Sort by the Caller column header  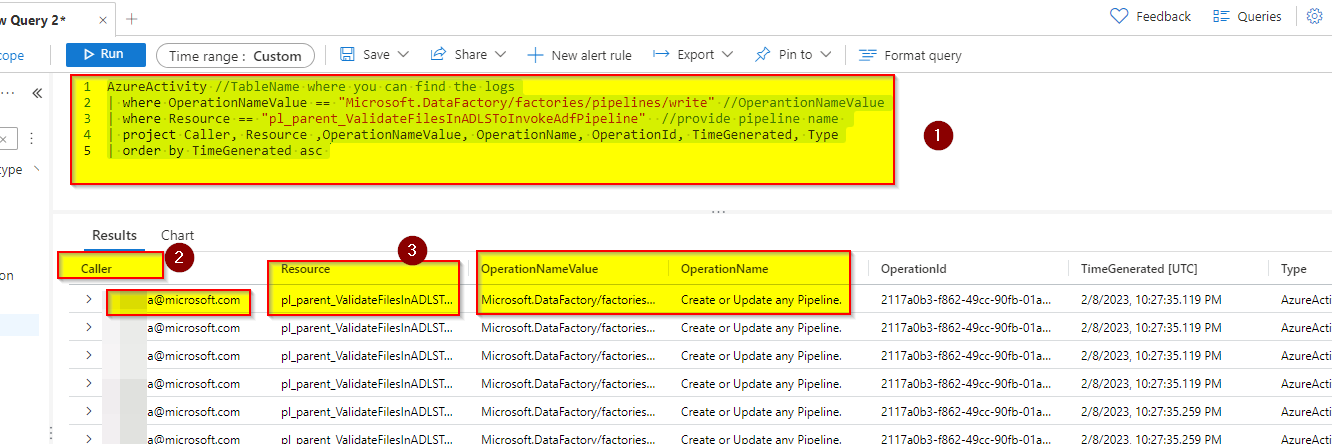coord(96,269)
